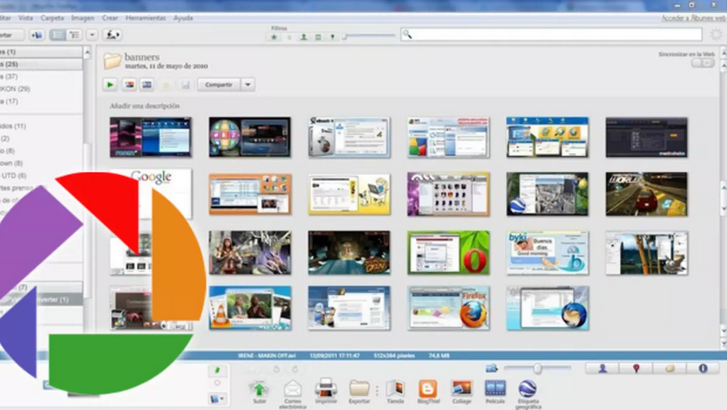Show the Properties info panel
This screenshot has height=410, width=727.
pyautogui.click(x=703, y=368)
